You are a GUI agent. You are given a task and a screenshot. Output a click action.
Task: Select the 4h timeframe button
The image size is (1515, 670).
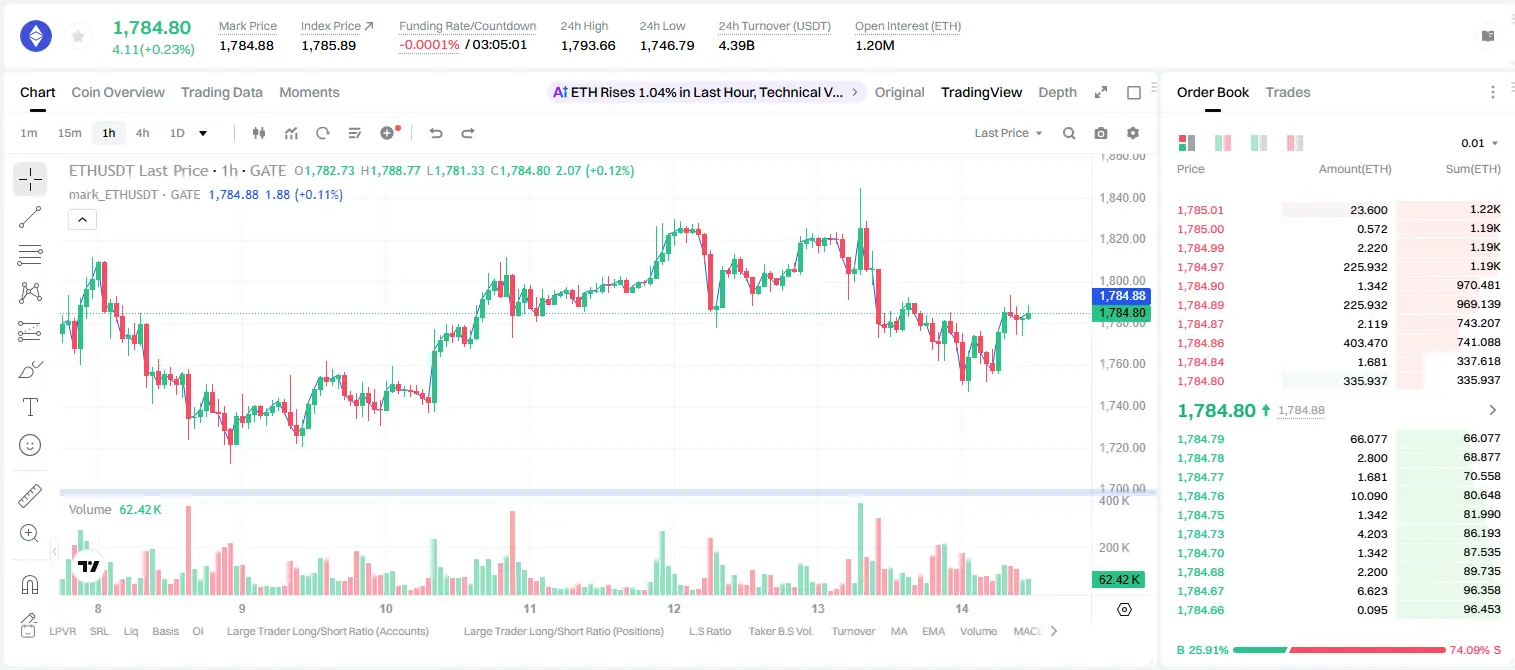[143, 133]
